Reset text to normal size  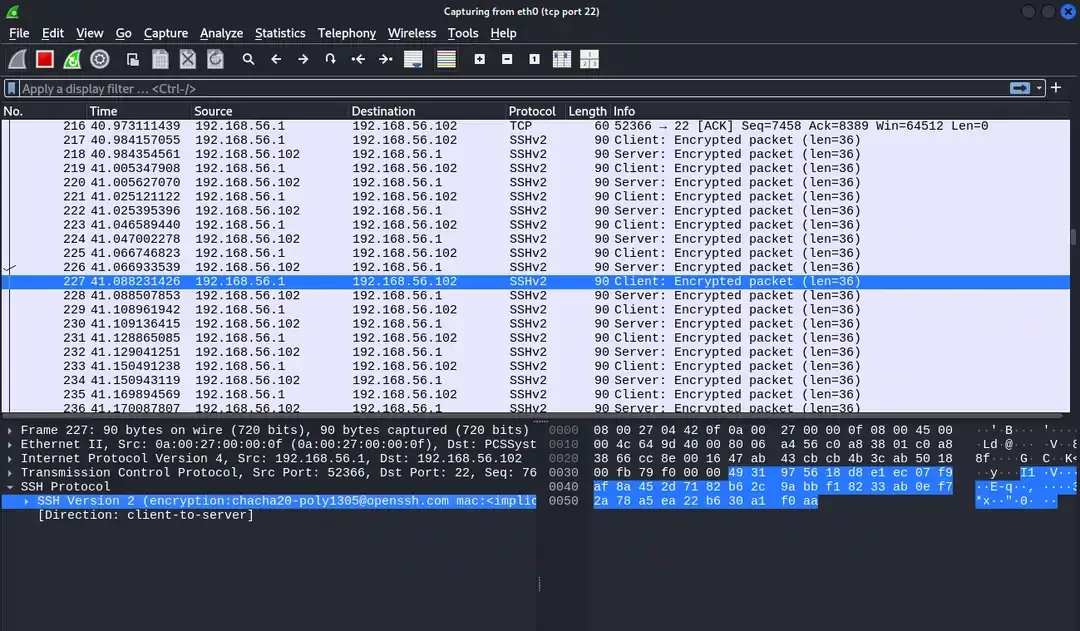pyautogui.click(x=534, y=59)
